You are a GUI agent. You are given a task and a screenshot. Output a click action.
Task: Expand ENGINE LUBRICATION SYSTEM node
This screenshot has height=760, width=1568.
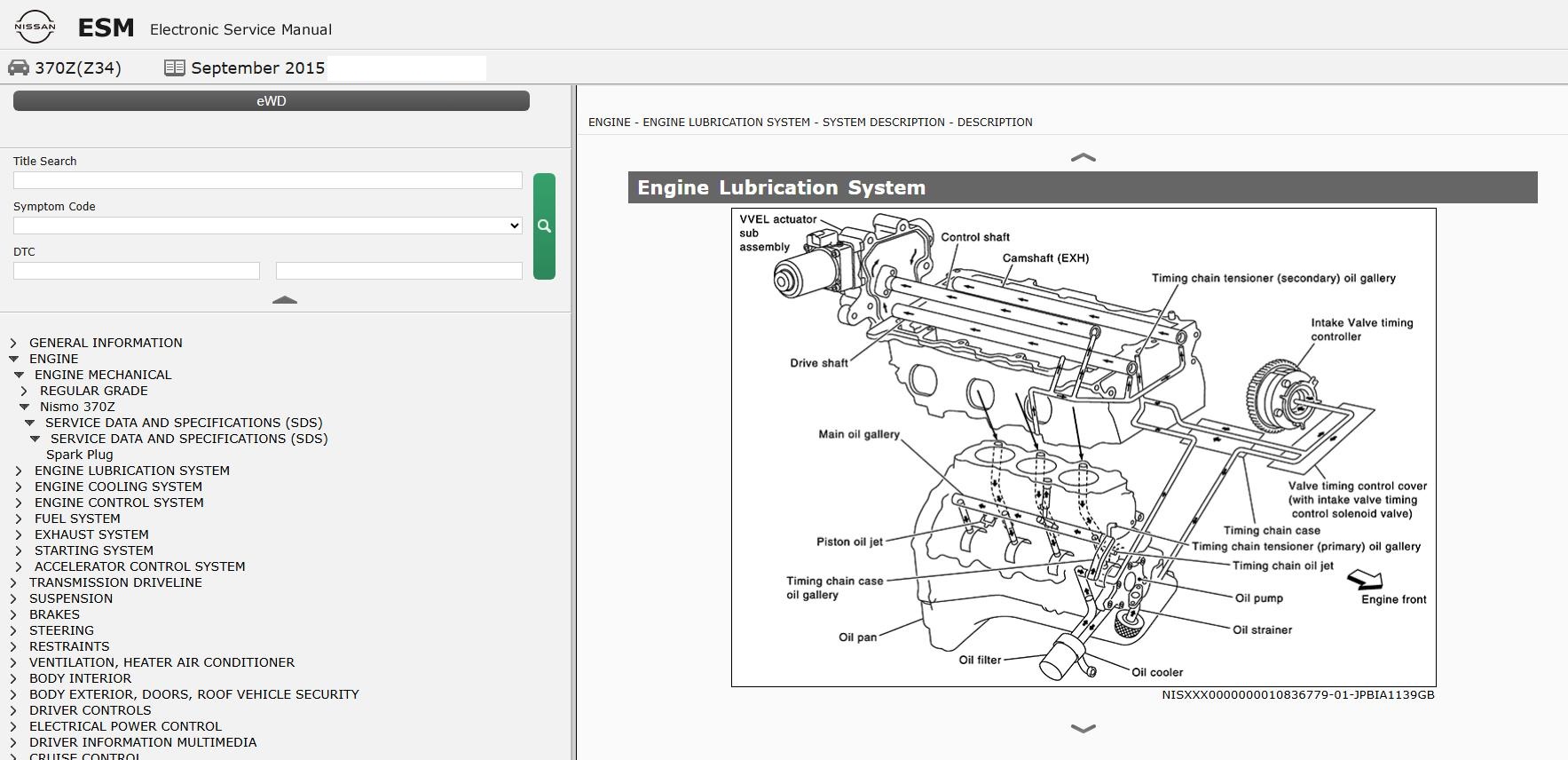tap(19, 471)
